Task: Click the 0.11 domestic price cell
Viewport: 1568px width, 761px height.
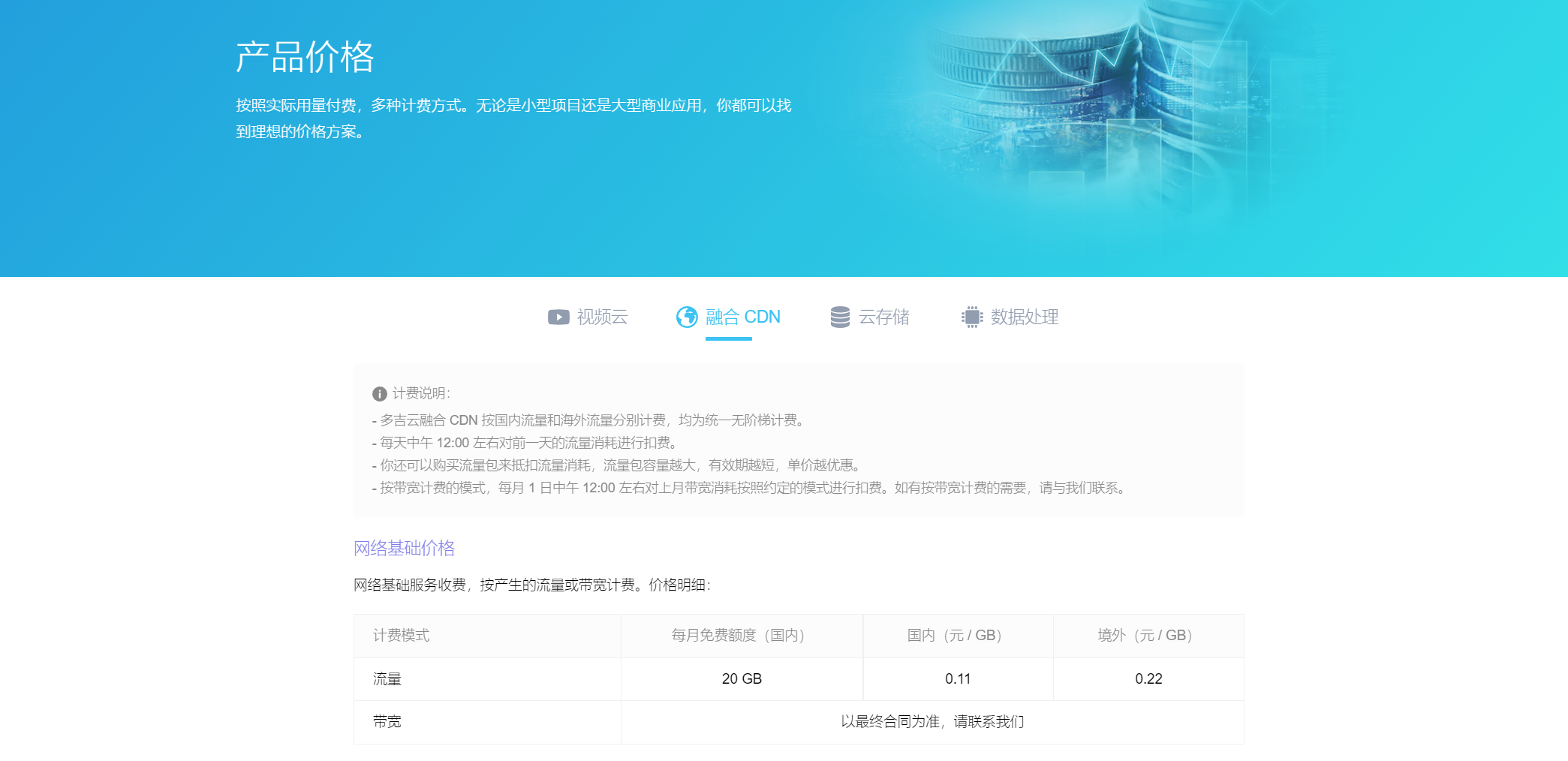Action: click(x=958, y=679)
